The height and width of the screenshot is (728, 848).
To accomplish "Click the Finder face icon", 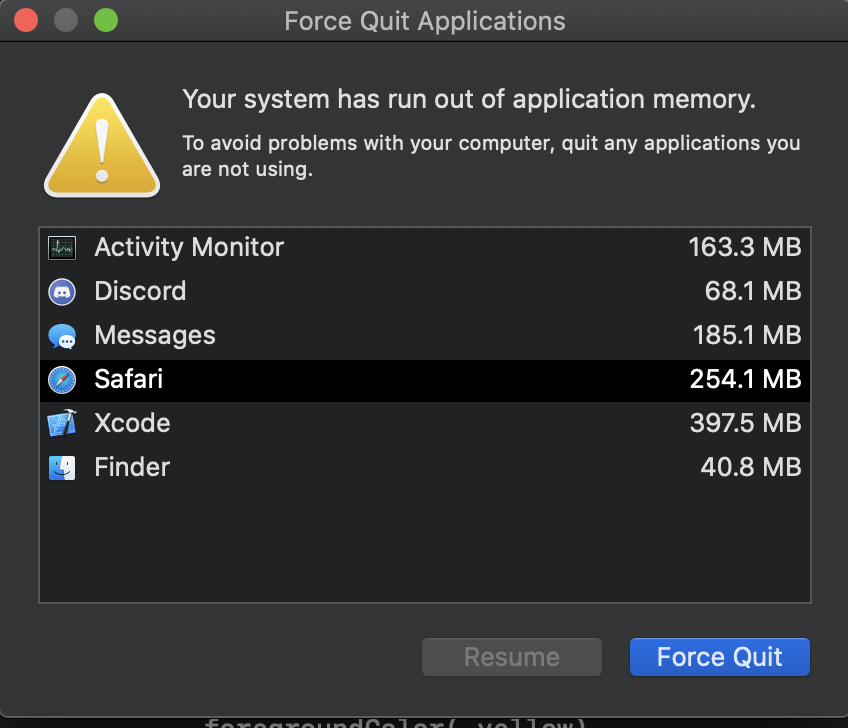I will 62,467.
